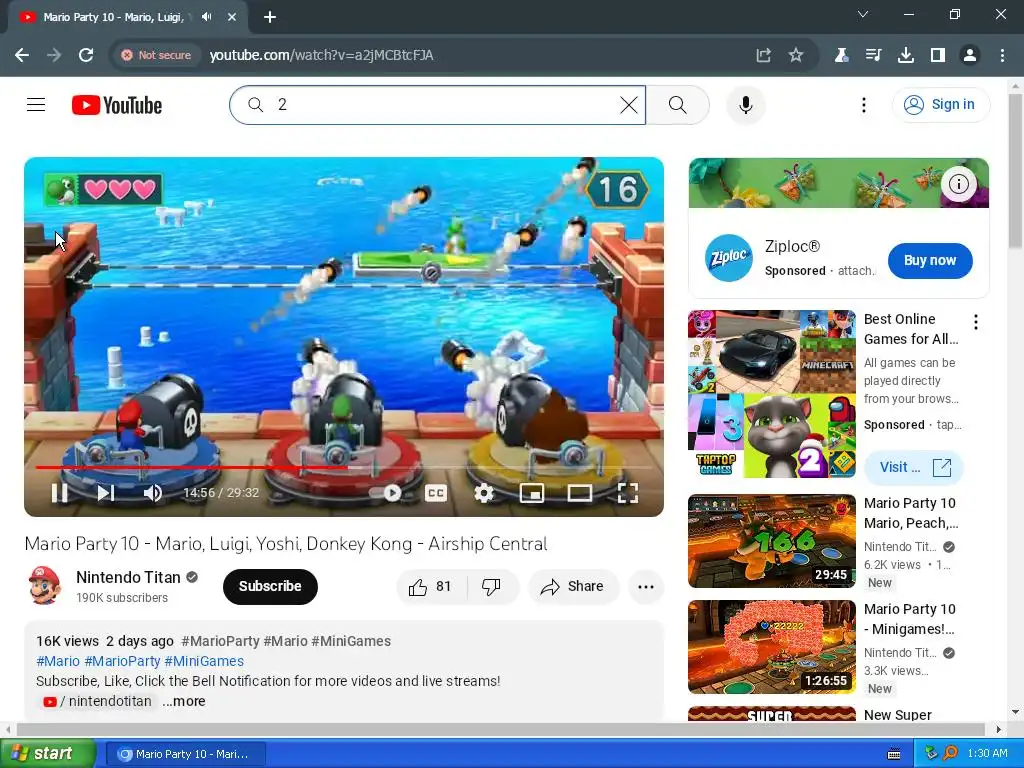
Task: Select the Mario Party 10 browser tab
Action: click(127, 17)
